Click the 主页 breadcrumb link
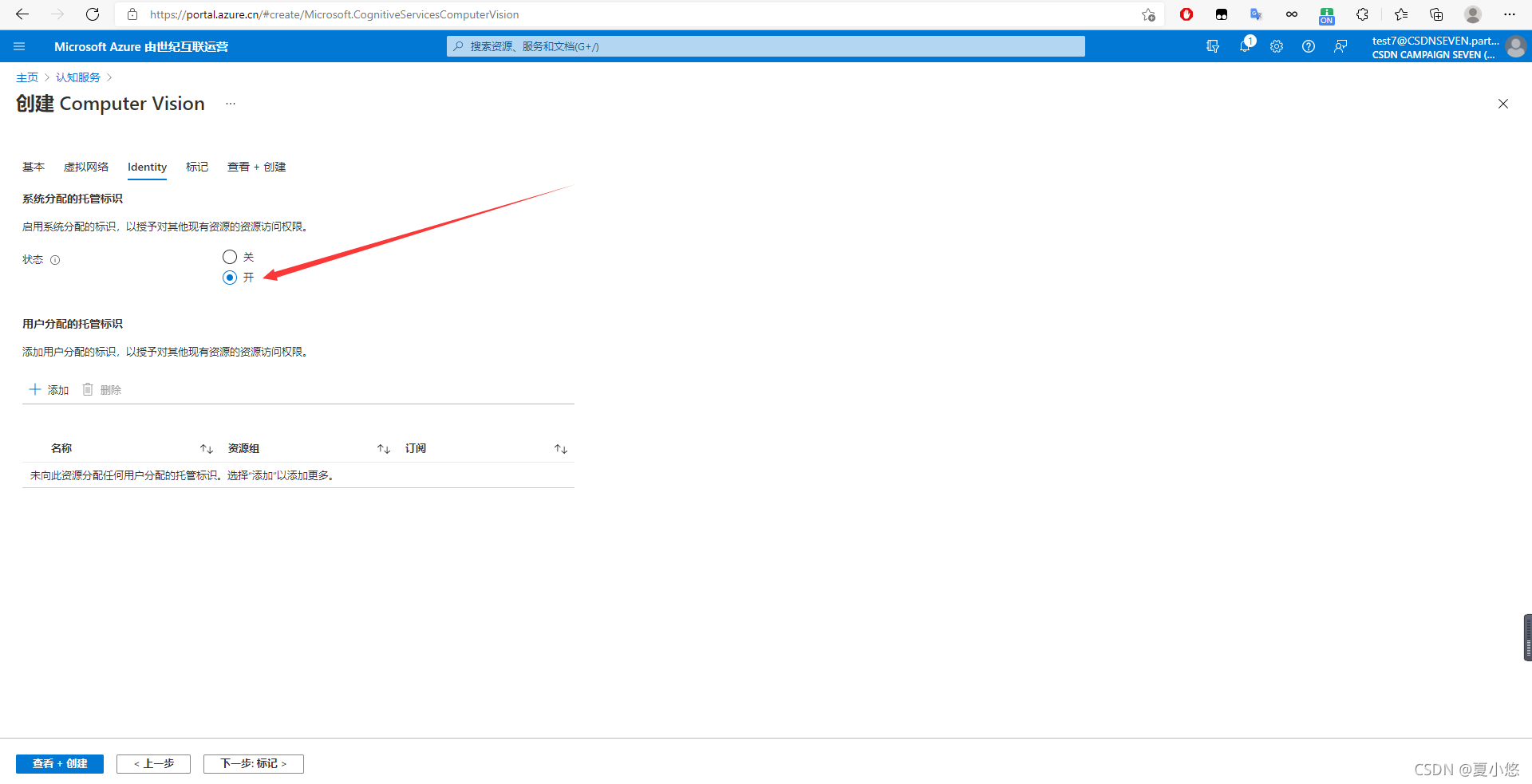 [27, 77]
